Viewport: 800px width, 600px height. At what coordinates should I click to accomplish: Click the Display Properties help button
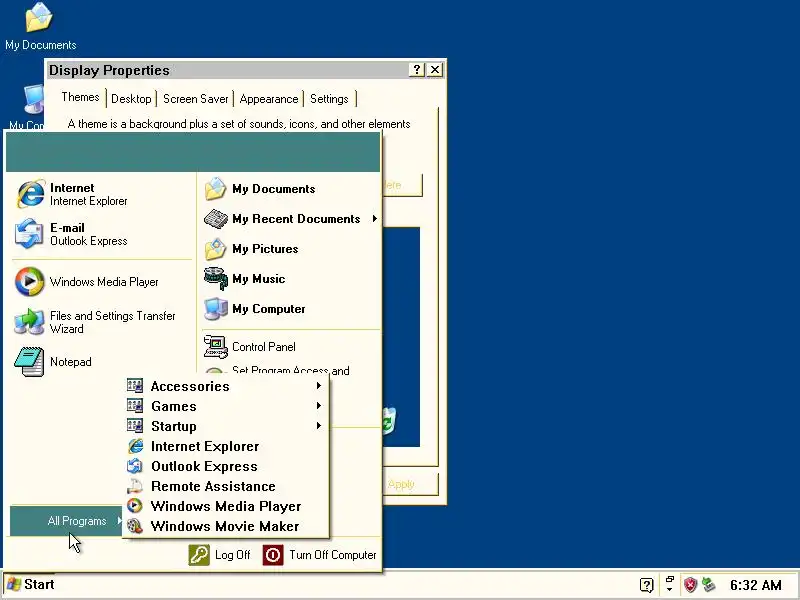pyautogui.click(x=417, y=70)
